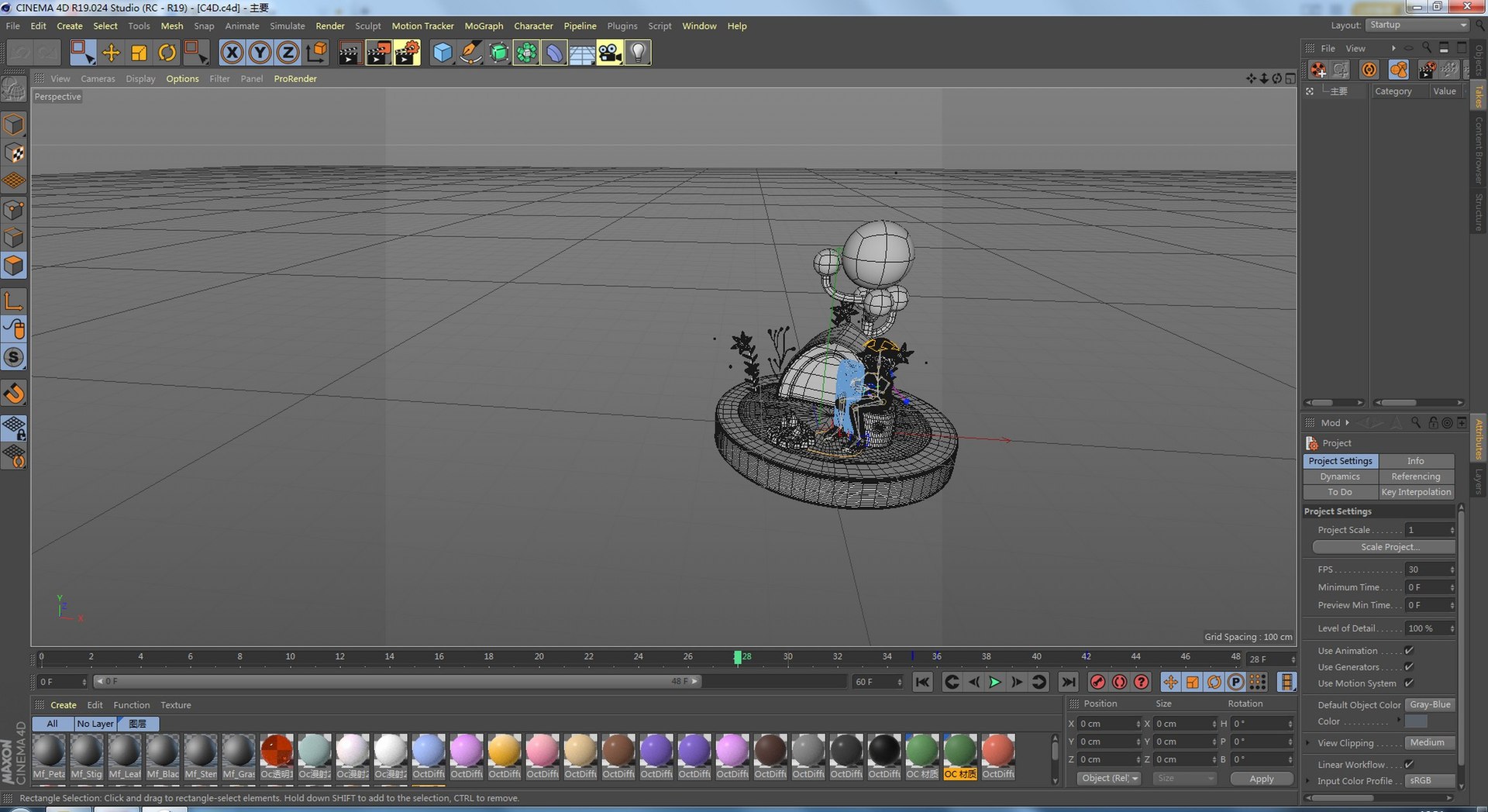Toggle Y axis lock icon
The height and width of the screenshot is (812, 1488).
[x=260, y=53]
